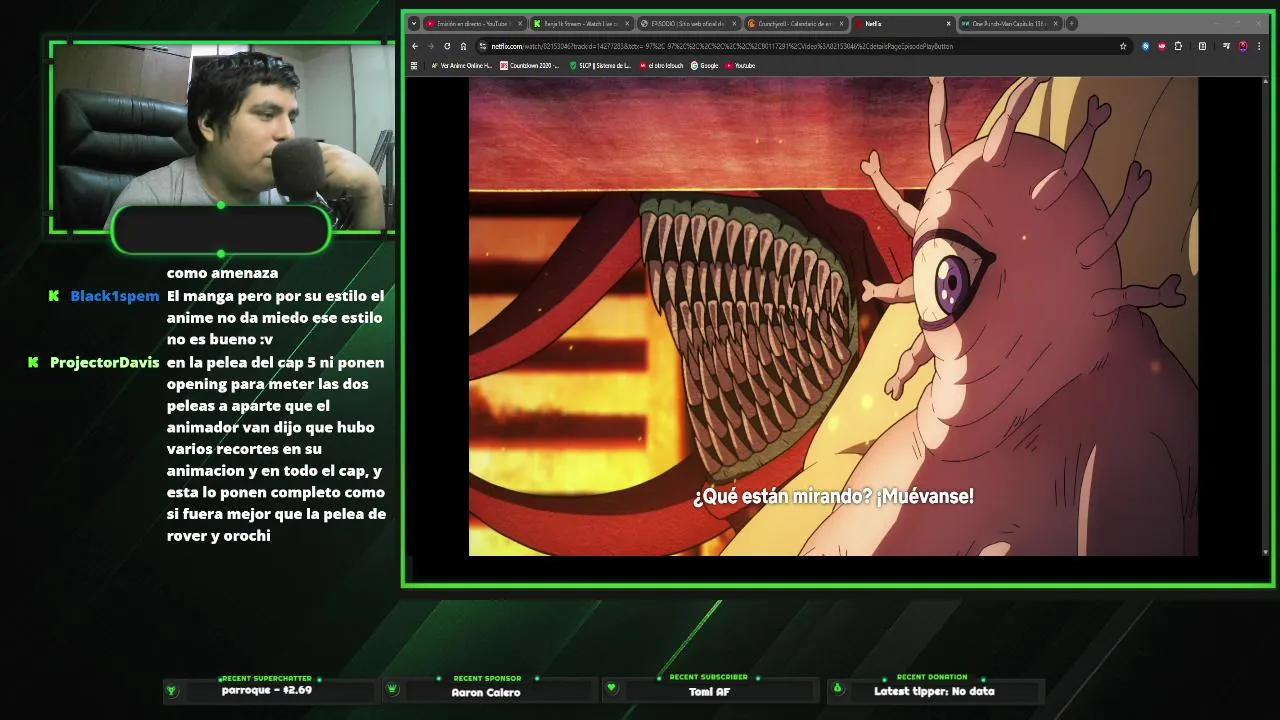The image size is (1280, 720).
Task: Switch to the Kick Stream tab
Action: (581, 23)
